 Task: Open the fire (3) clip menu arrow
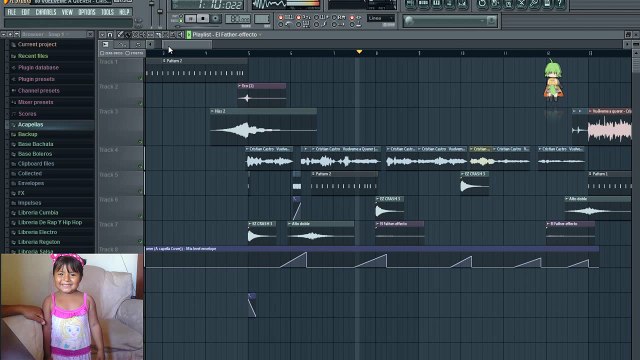point(240,86)
